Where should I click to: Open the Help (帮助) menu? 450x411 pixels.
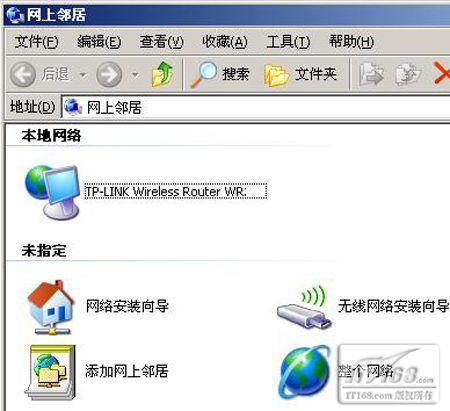point(351,42)
